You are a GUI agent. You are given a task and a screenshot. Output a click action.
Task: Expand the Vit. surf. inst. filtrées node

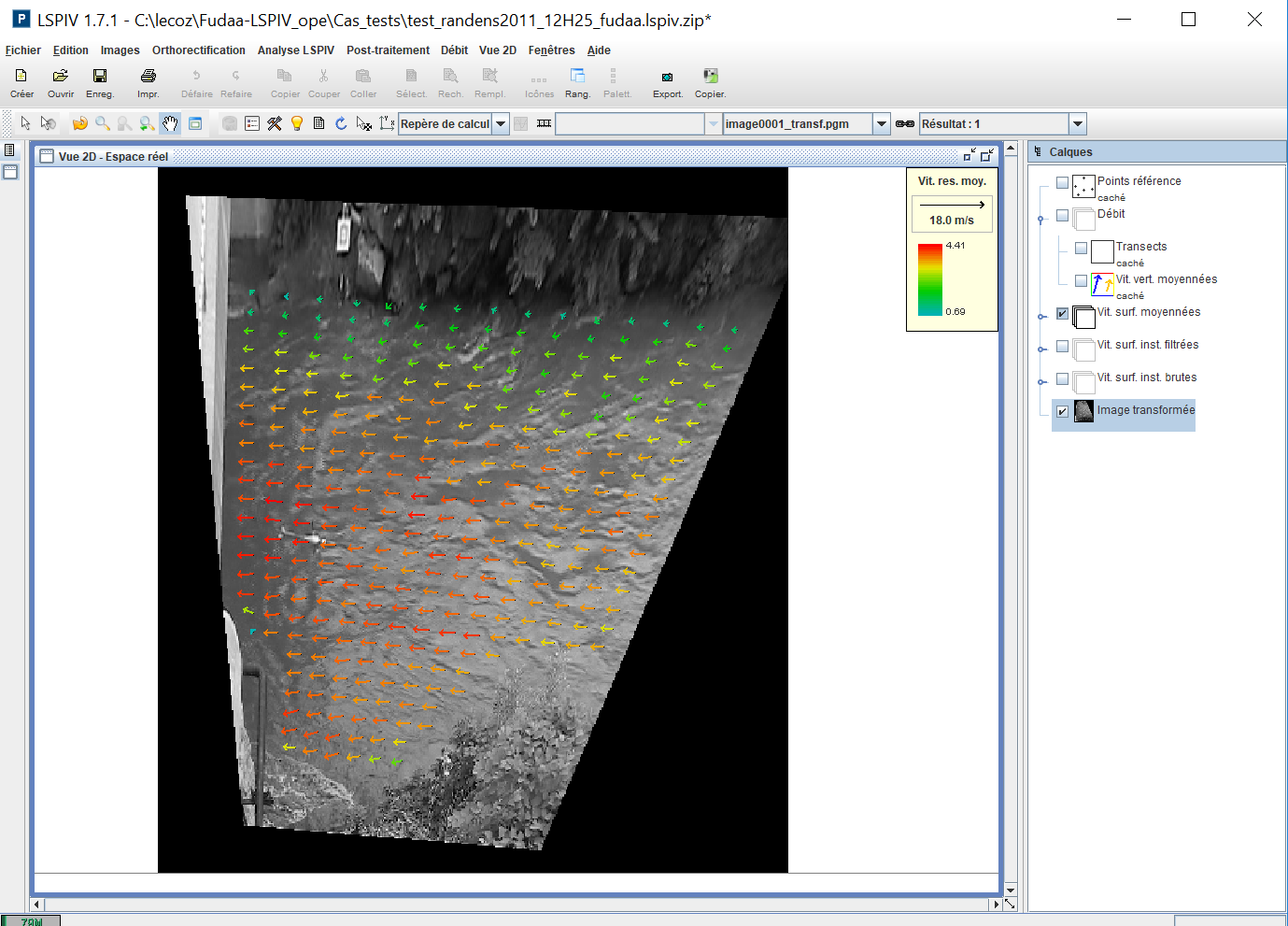click(x=1041, y=349)
